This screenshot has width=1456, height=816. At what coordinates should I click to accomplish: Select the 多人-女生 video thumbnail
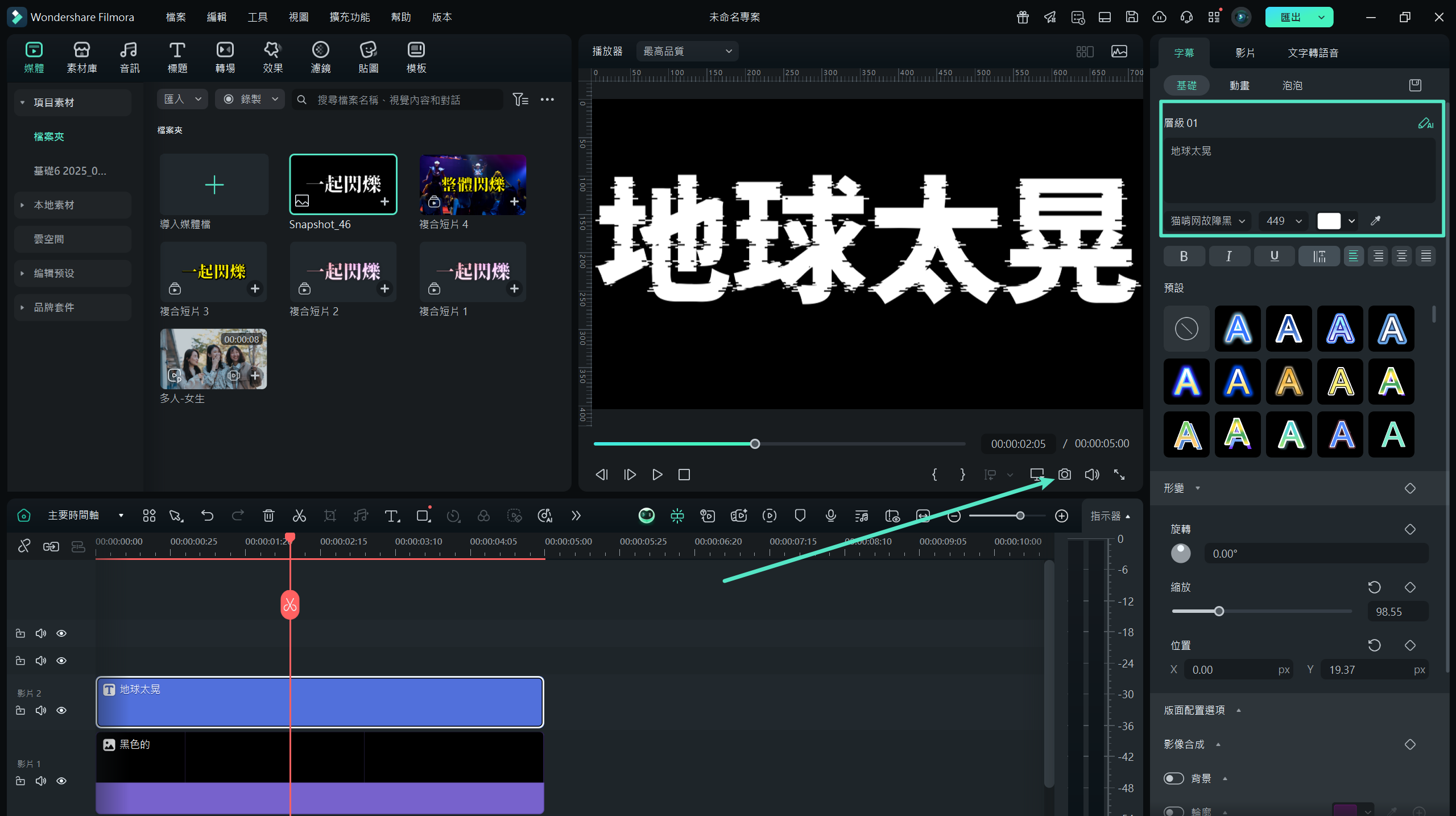pos(213,359)
